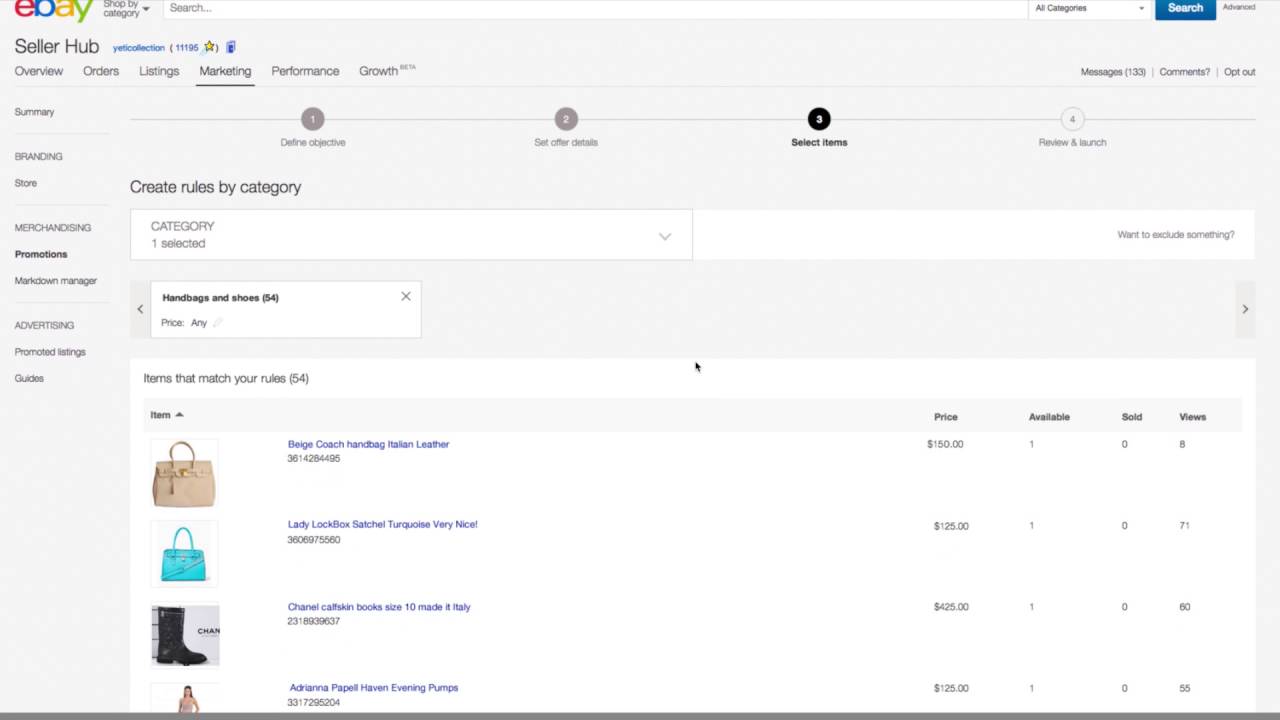This screenshot has height=720, width=1280.
Task: Expand the CATEGORY selection dropdown
Action: (411, 235)
